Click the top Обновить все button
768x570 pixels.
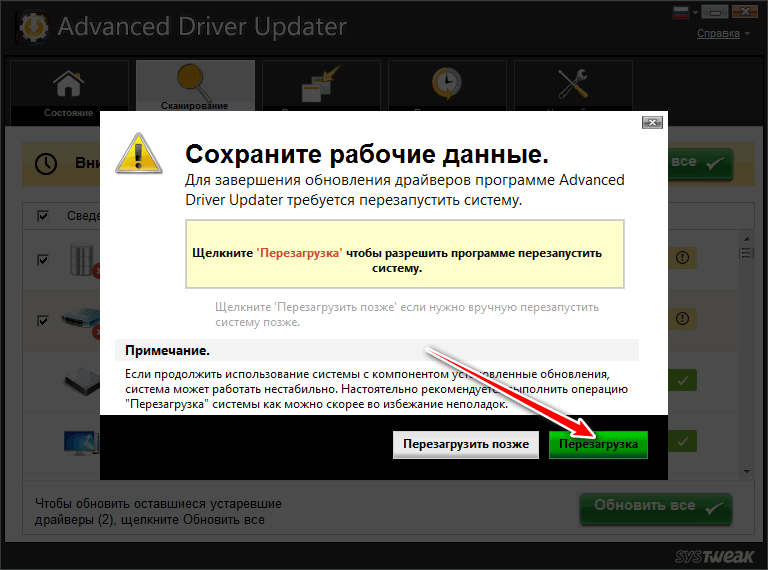tap(700, 163)
